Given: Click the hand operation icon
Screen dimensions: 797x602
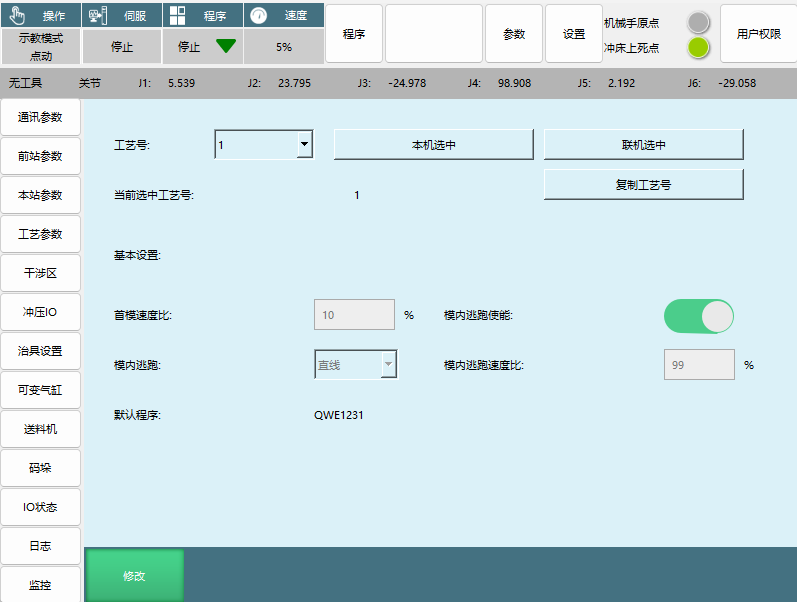Looking at the screenshot, I should [x=17, y=15].
